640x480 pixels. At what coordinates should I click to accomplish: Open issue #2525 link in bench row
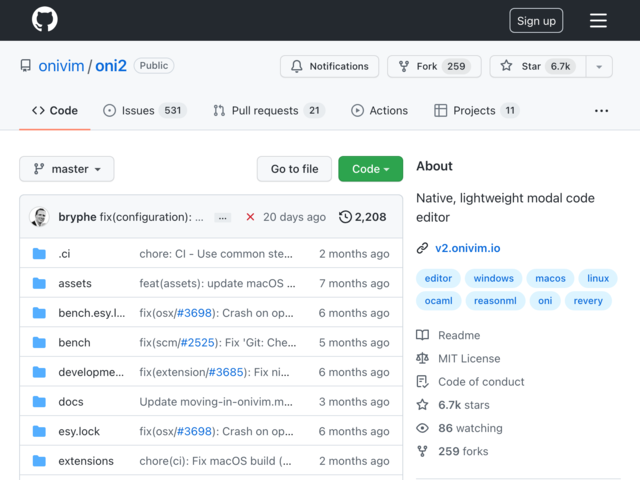tap(198, 342)
